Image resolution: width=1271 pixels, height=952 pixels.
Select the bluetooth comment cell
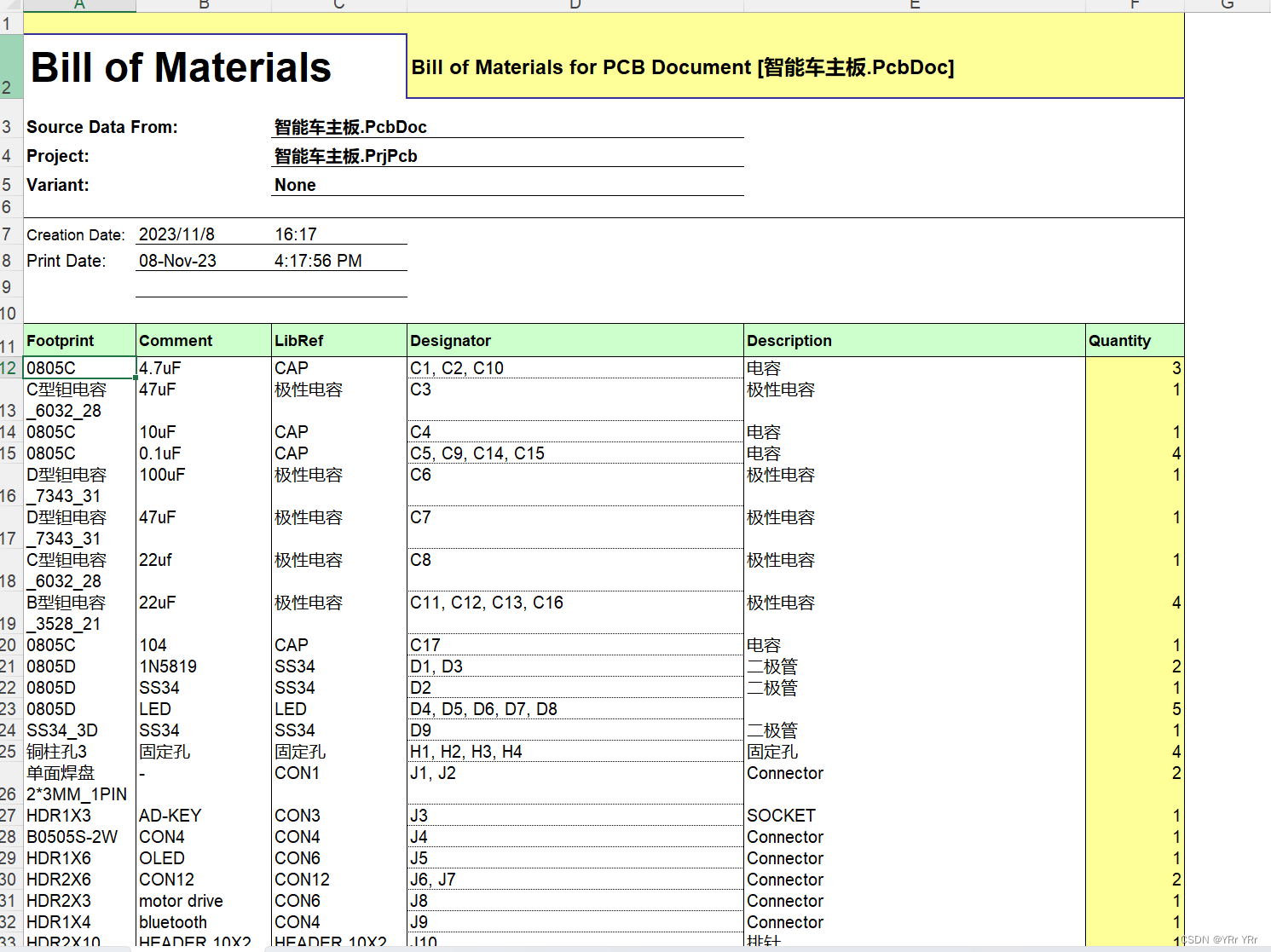coord(204,922)
